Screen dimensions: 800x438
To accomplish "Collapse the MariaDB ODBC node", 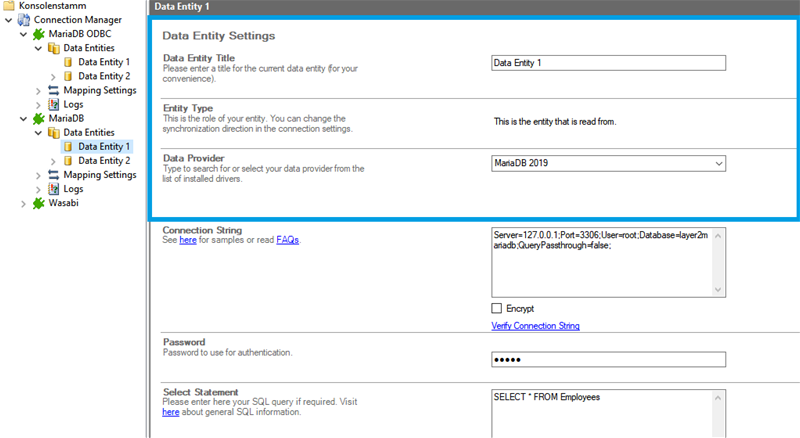I will (24, 33).
